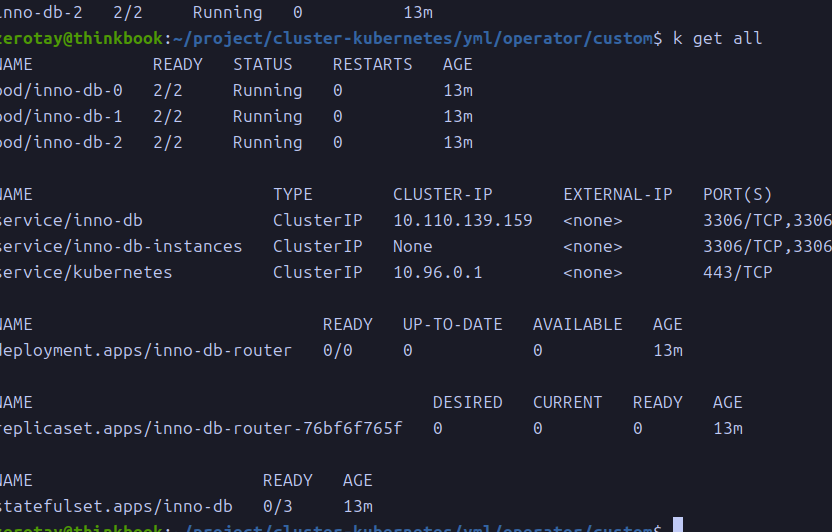Click the UP-TO-DATE column header

[452, 324]
